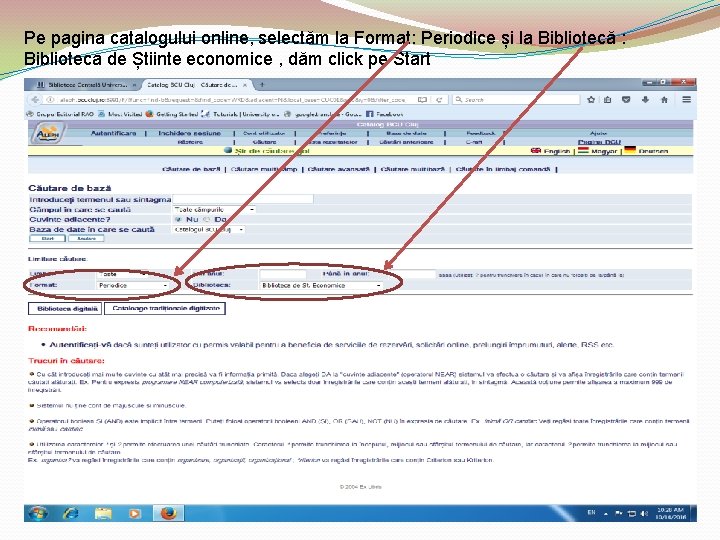Click the Facebook bookmark icon

click(x=370, y=114)
